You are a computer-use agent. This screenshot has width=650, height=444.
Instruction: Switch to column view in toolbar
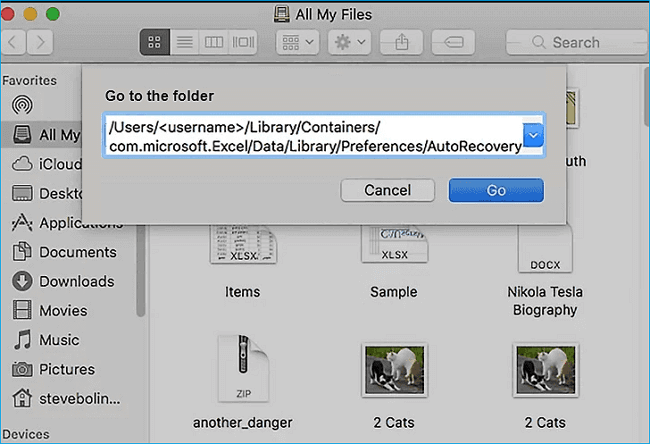(213, 43)
